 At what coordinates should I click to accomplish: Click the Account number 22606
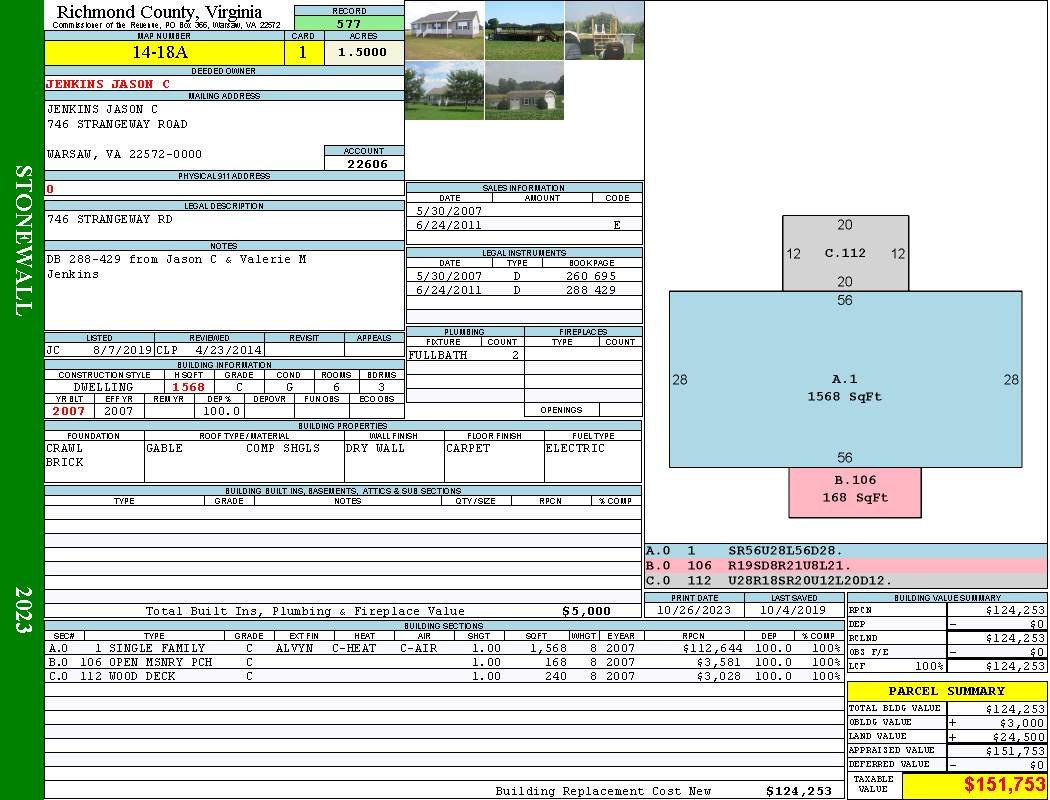tap(364, 164)
